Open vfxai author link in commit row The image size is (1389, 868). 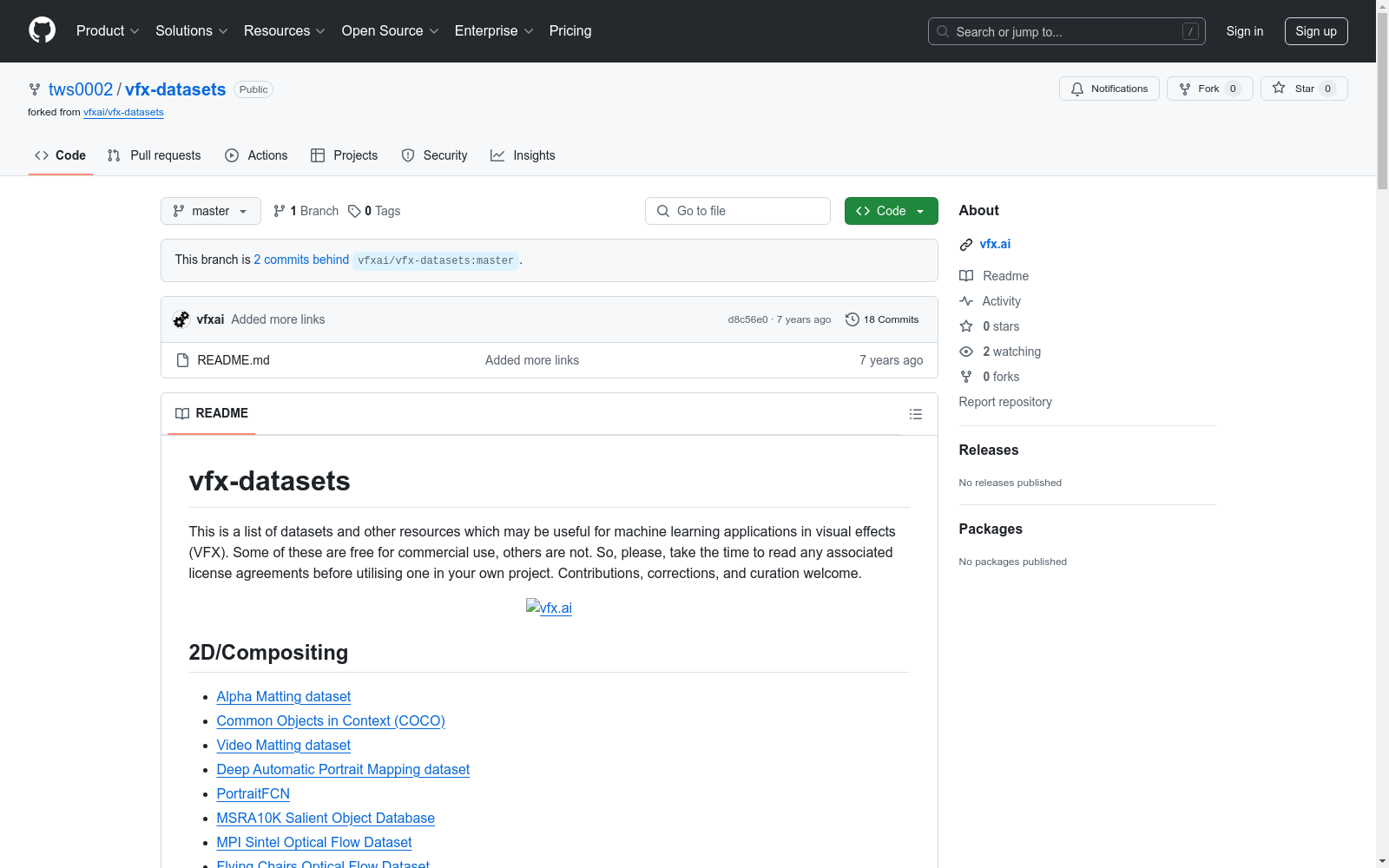pos(210,319)
